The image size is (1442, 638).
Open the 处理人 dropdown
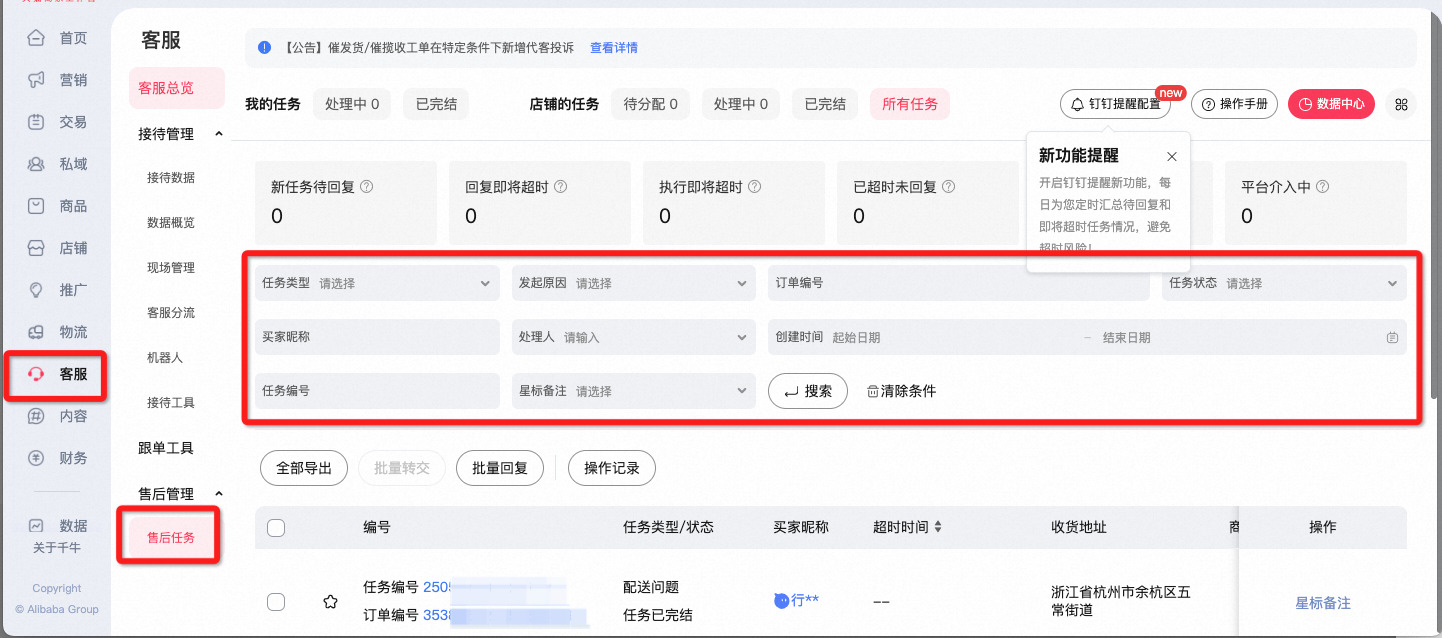(x=633, y=337)
